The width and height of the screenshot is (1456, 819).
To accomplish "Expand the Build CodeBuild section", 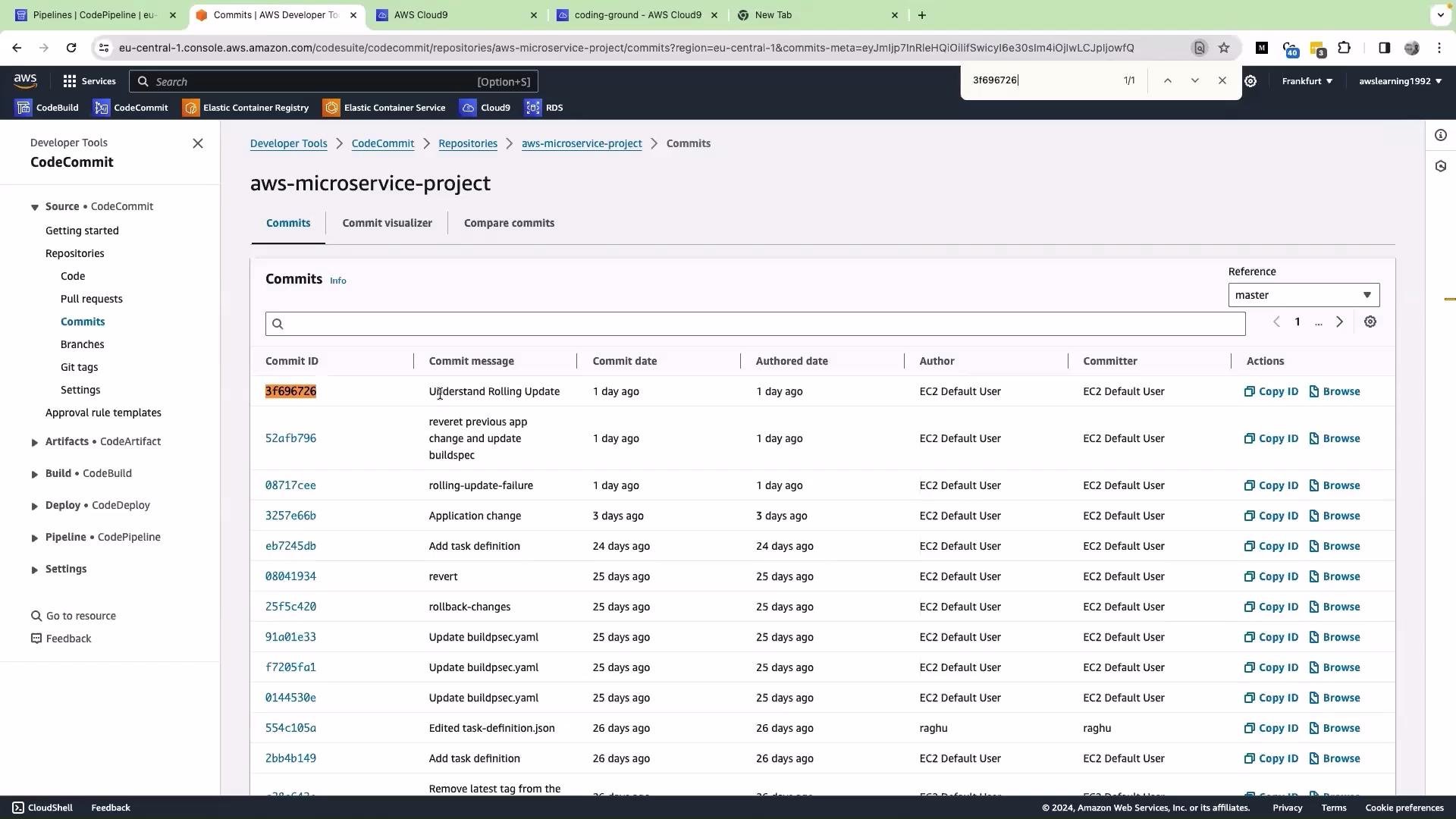I will (35, 474).
